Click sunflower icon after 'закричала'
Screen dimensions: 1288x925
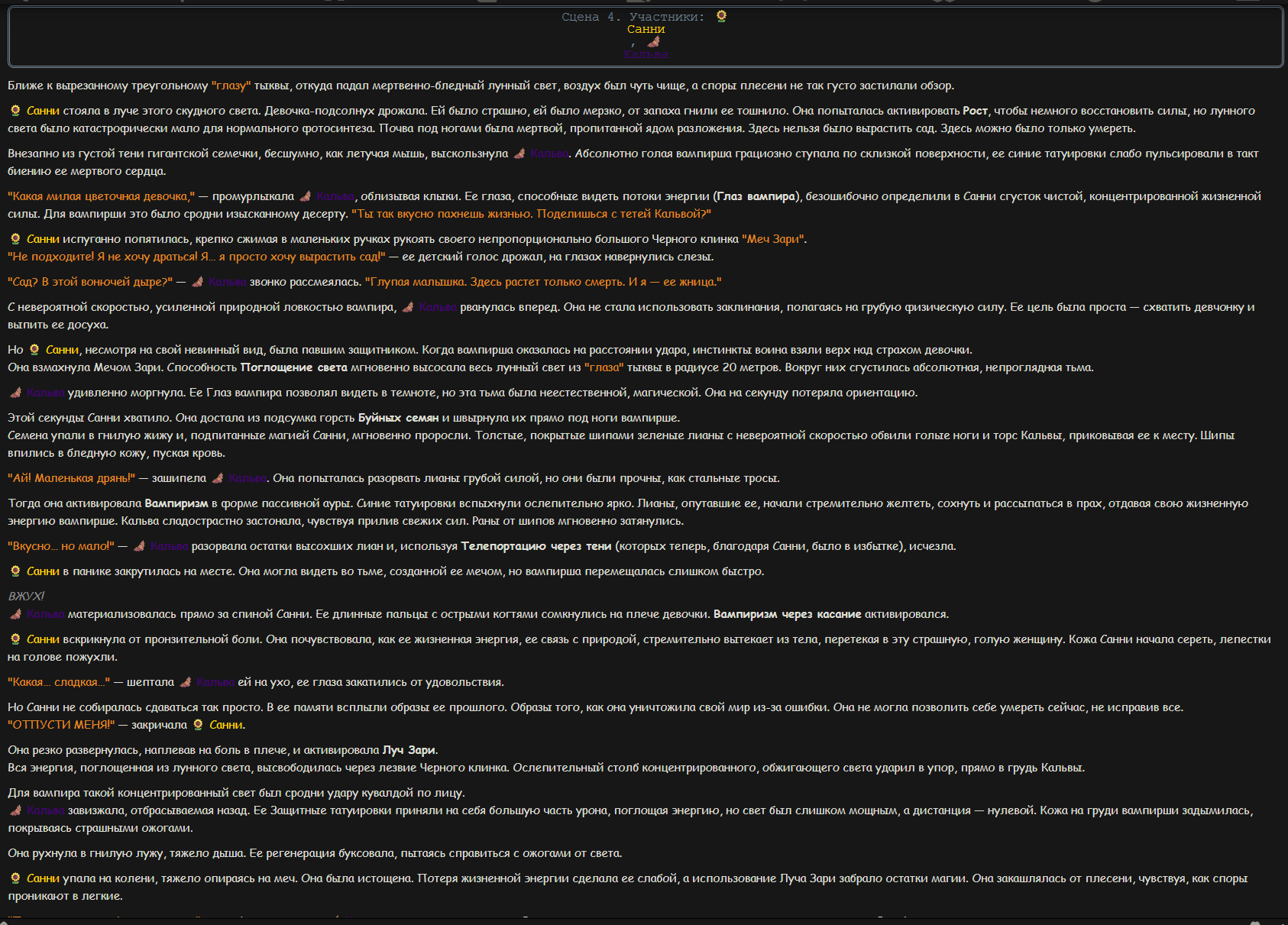click(x=199, y=725)
